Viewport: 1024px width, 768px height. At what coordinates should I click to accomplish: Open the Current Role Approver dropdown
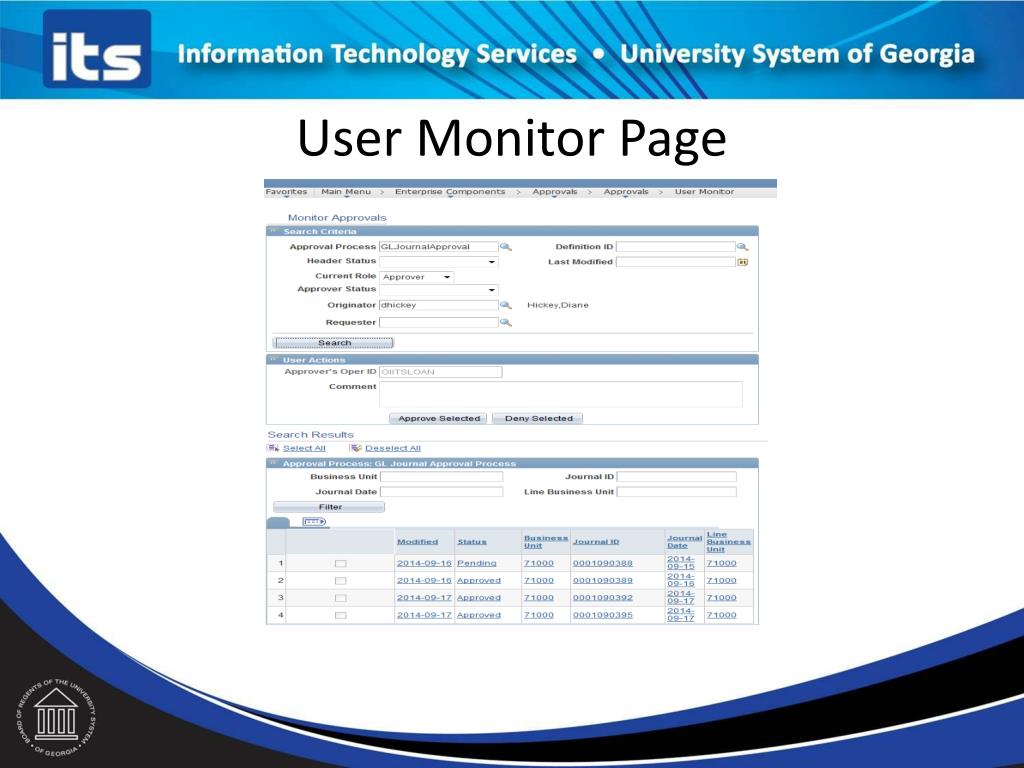(x=417, y=277)
